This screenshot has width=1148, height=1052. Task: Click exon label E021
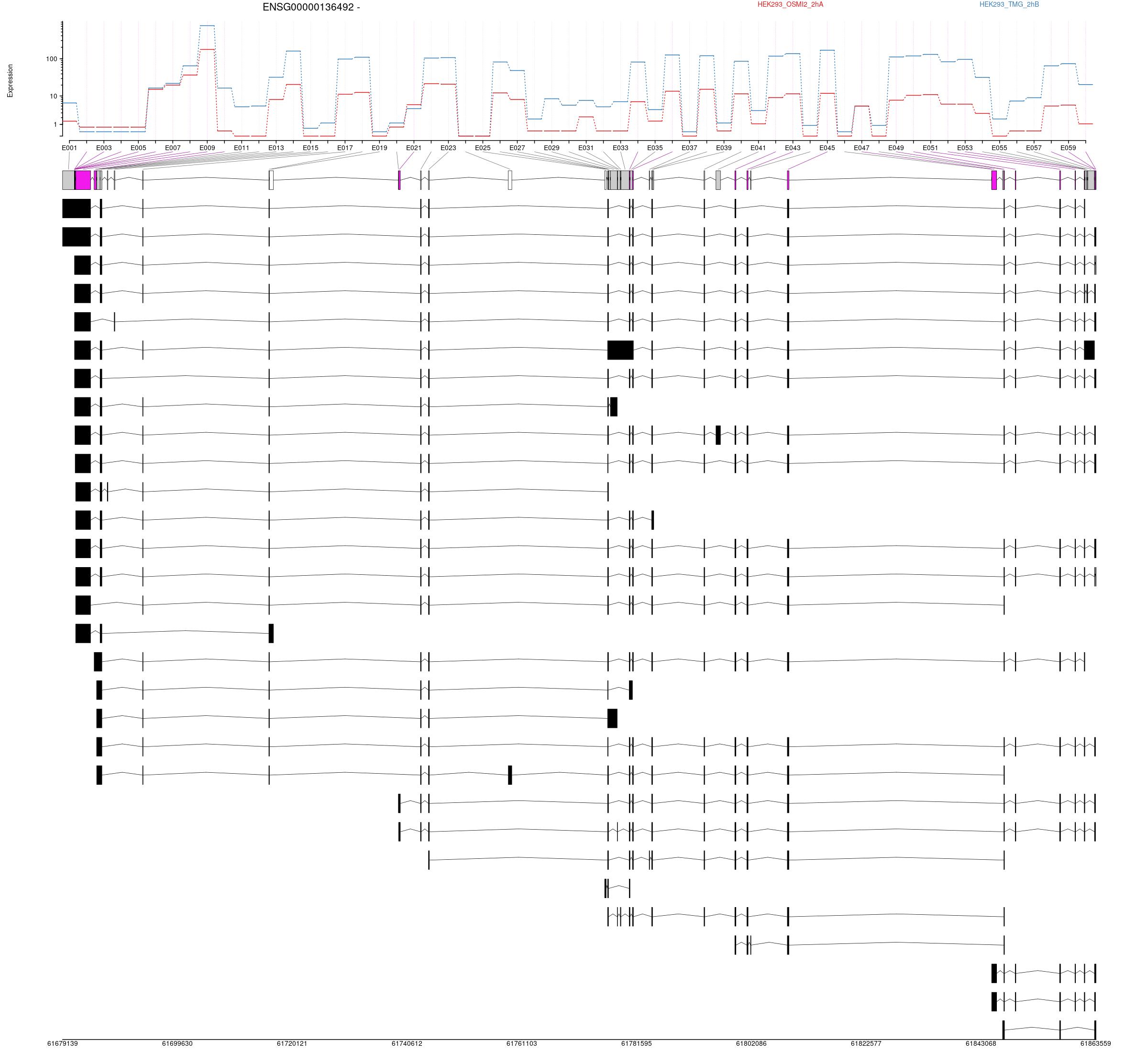(x=414, y=148)
